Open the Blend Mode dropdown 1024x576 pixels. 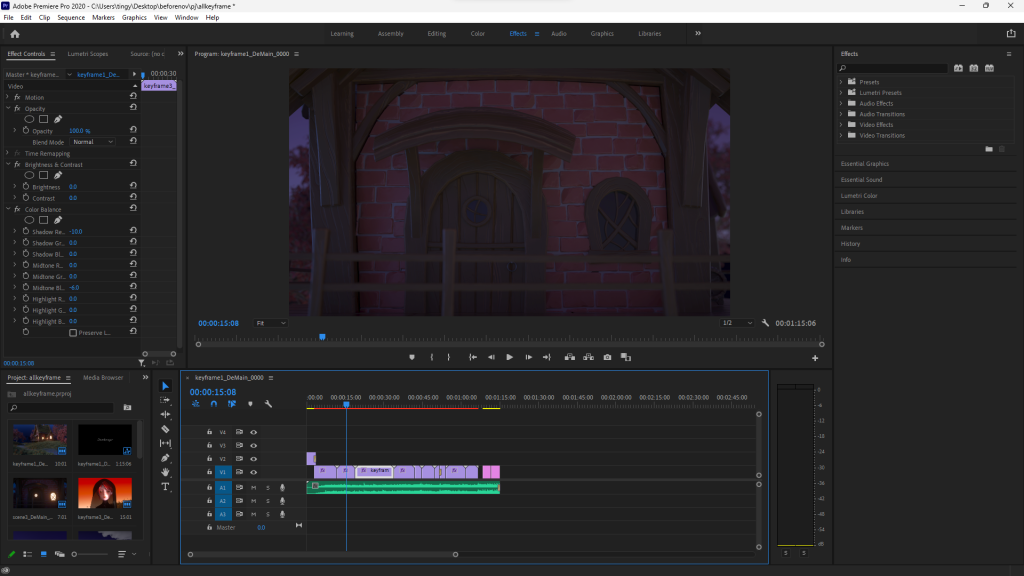point(92,142)
